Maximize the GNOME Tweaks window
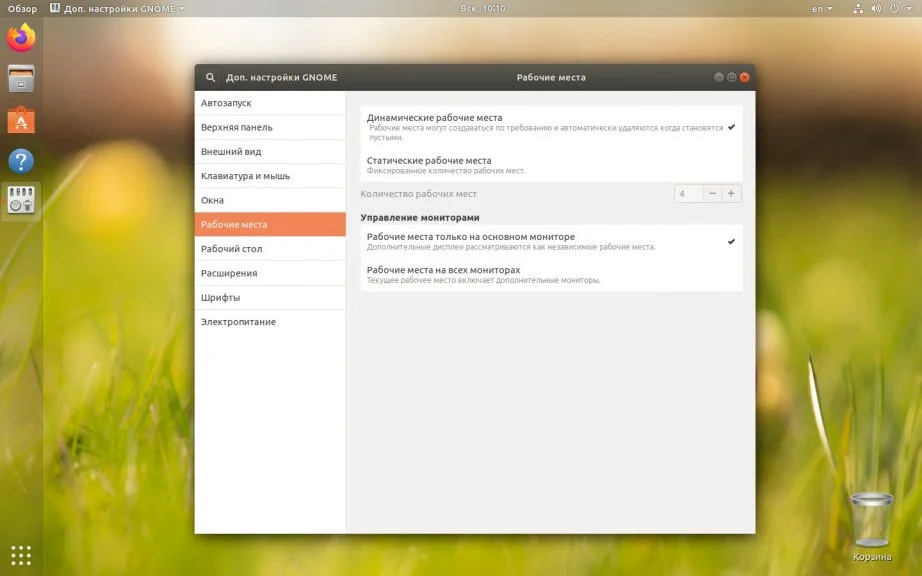This screenshot has height=576, width=922. click(731, 77)
